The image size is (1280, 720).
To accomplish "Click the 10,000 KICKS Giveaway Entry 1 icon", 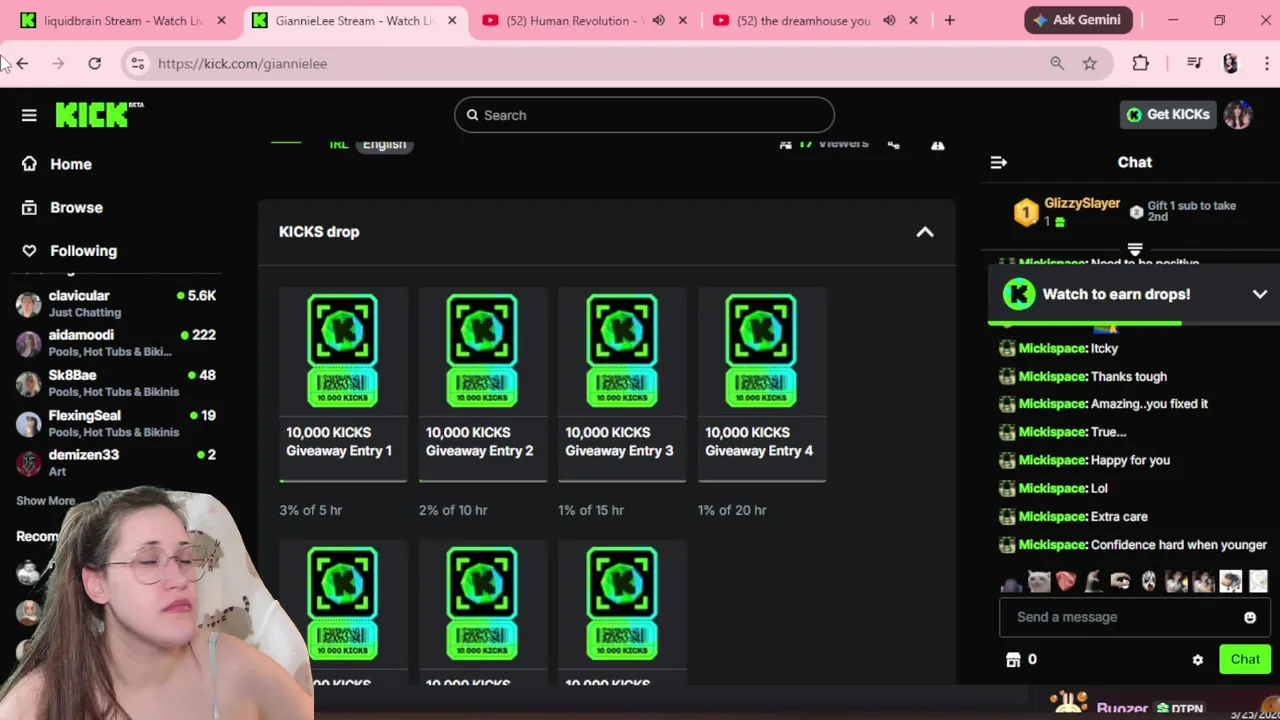I will click(x=342, y=350).
